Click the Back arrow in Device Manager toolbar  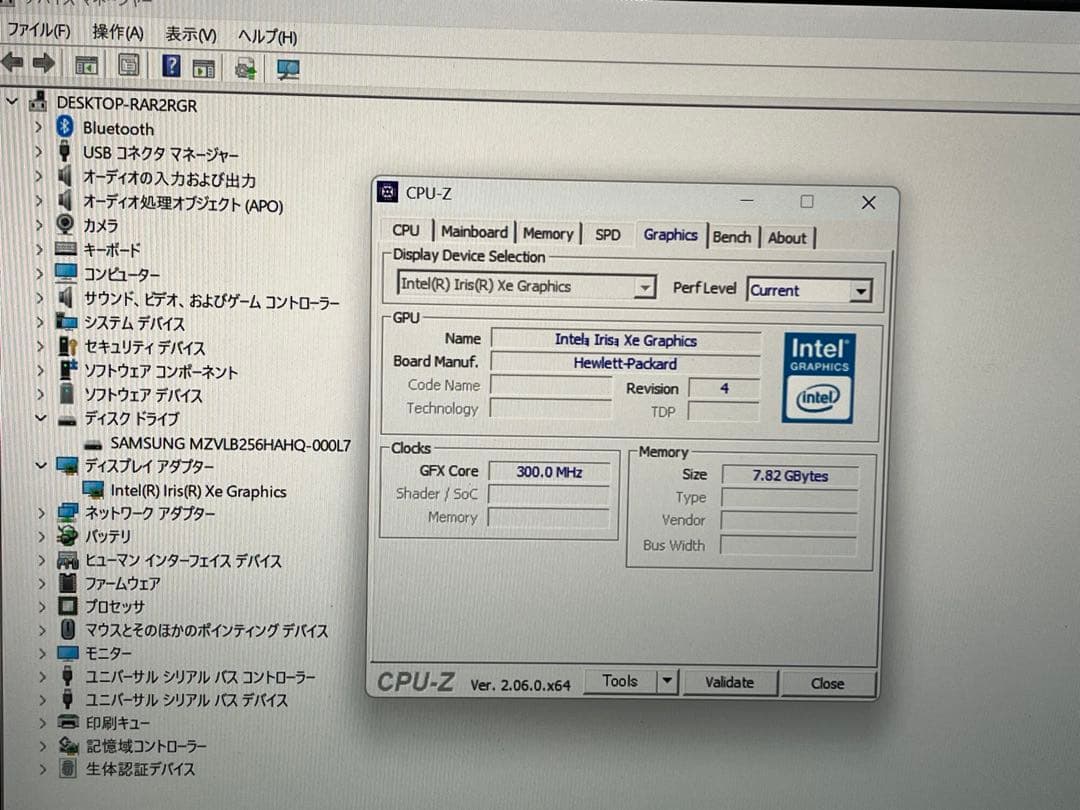12,63
